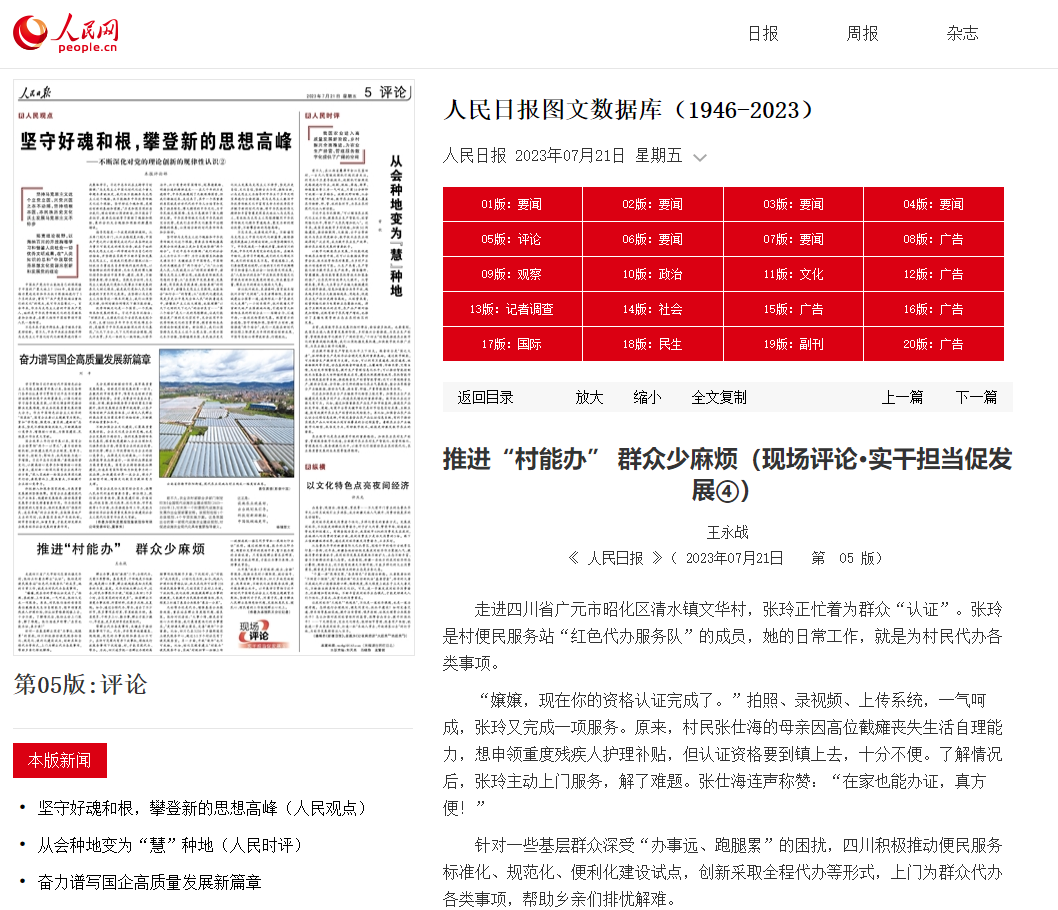Image resolution: width=1058 pixels, height=910 pixels.
Task: Open 13版: 记者调查 page
Action: (x=512, y=310)
